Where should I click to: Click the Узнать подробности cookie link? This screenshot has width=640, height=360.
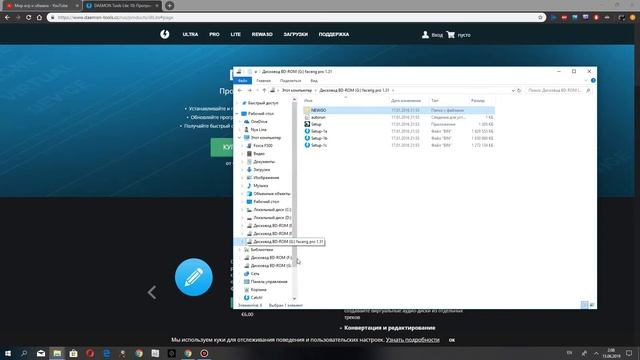click(x=413, y=340)
